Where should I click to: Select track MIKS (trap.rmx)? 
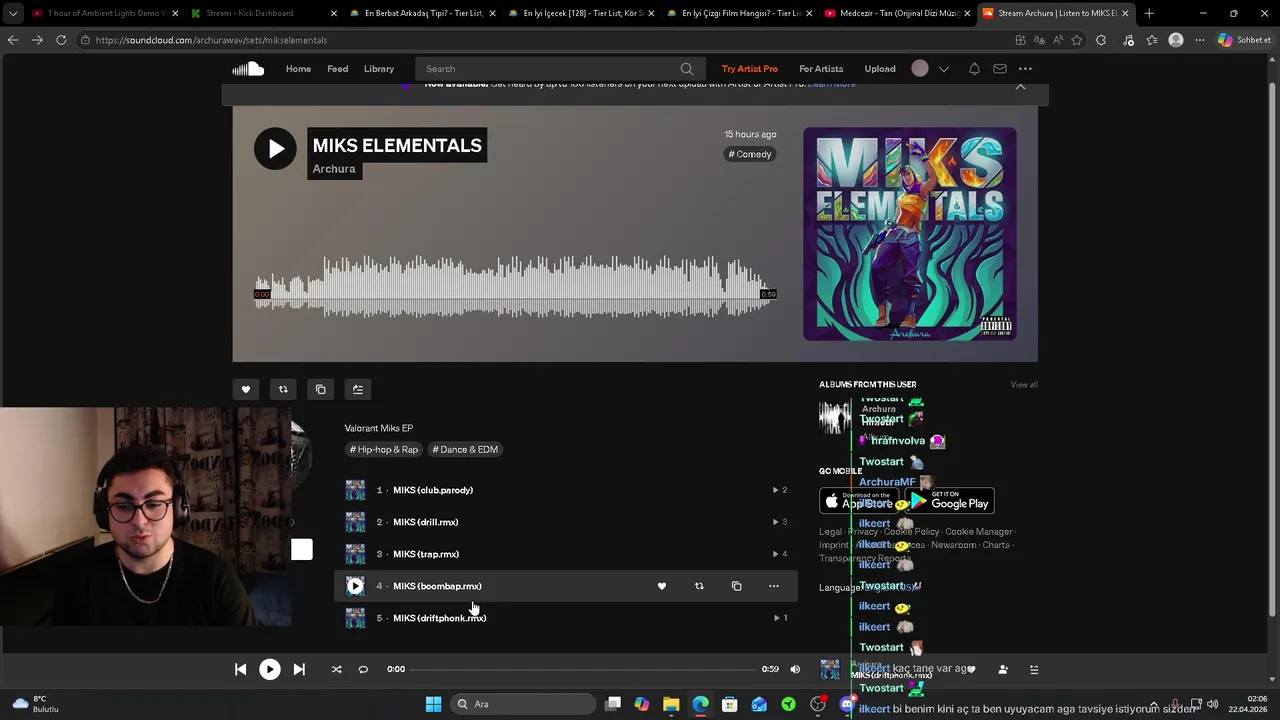(x=426, y=554)
